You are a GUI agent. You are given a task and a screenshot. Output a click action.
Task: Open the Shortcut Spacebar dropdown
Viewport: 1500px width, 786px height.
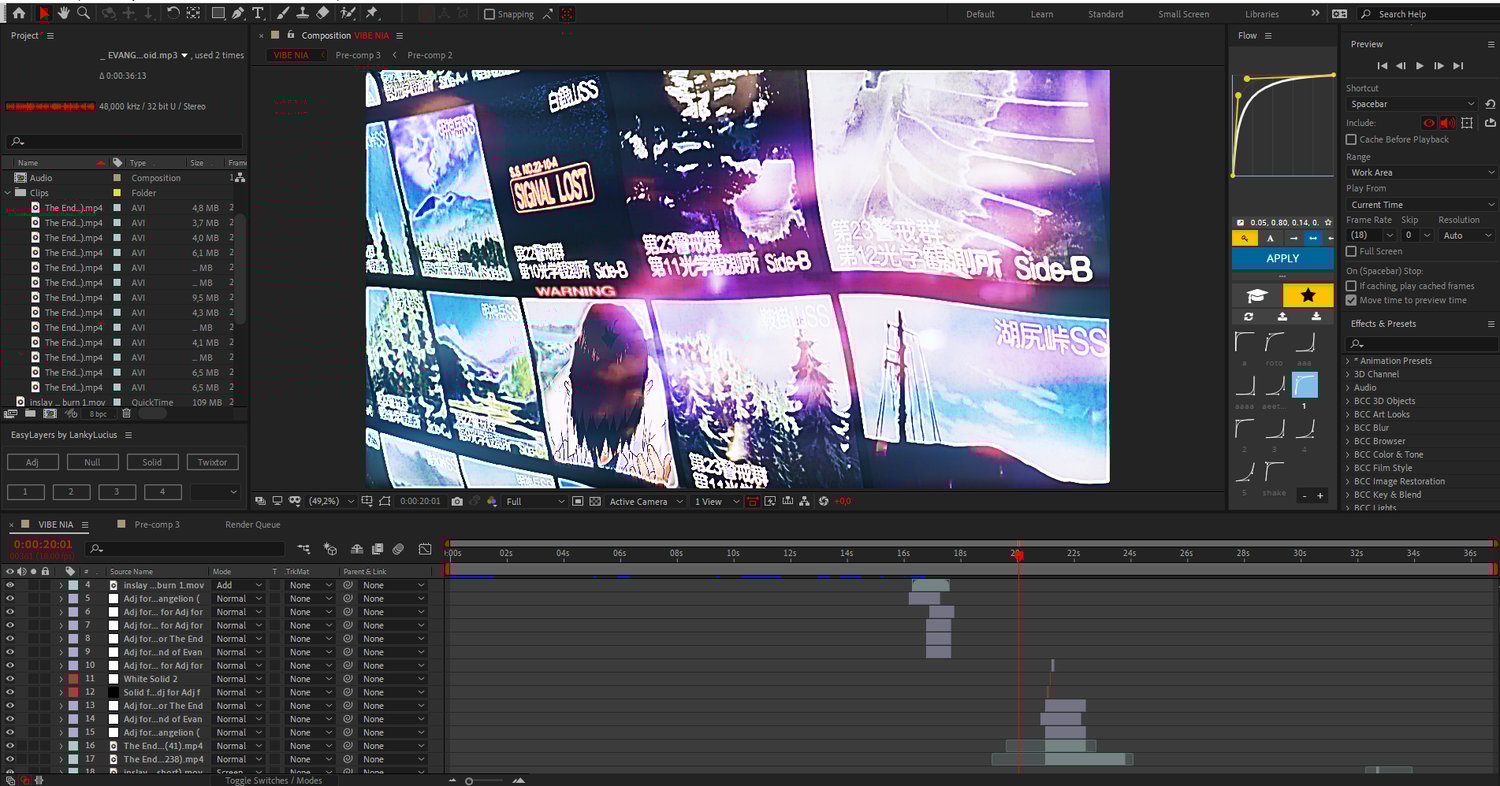coord(1411,104)
